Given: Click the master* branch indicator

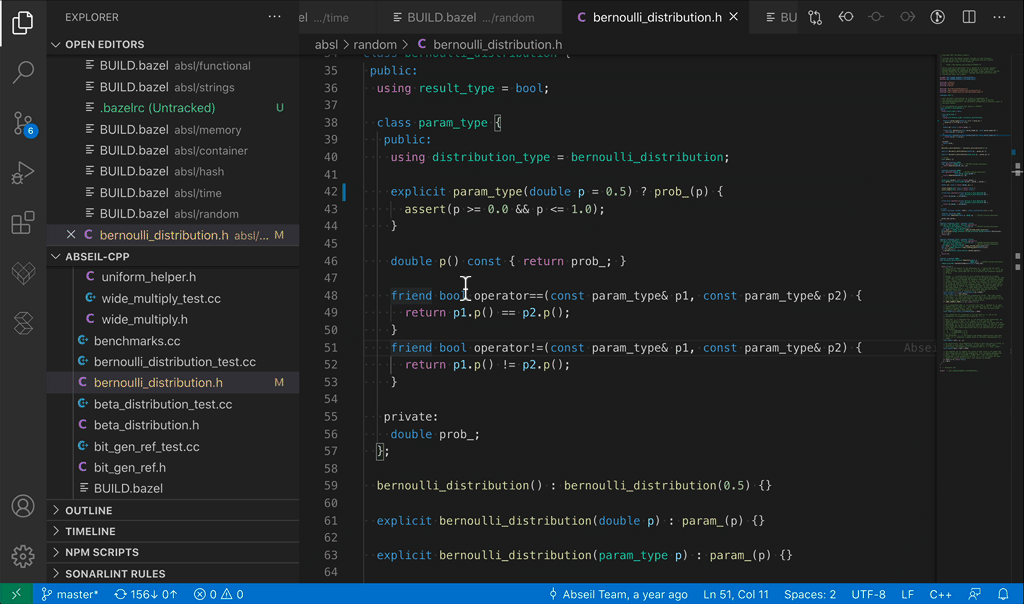Looking at the screenshot, I should pyautogui.click(x=70, y=594).
